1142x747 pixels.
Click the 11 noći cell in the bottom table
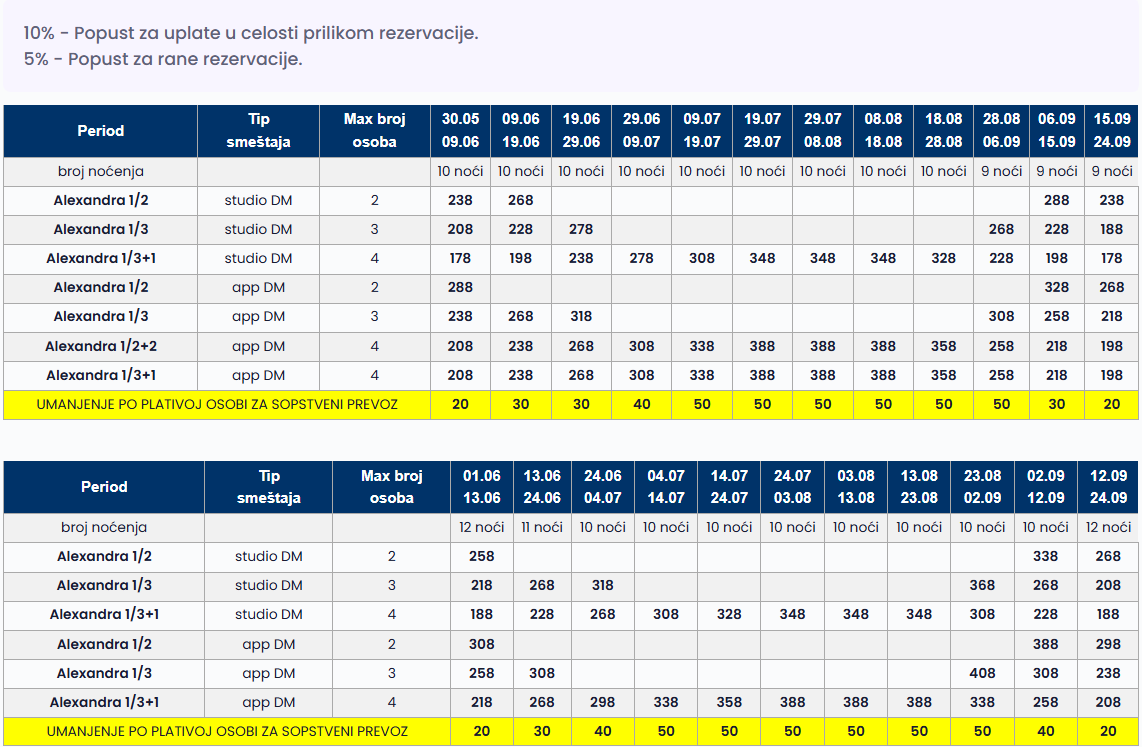pos(541,527)
